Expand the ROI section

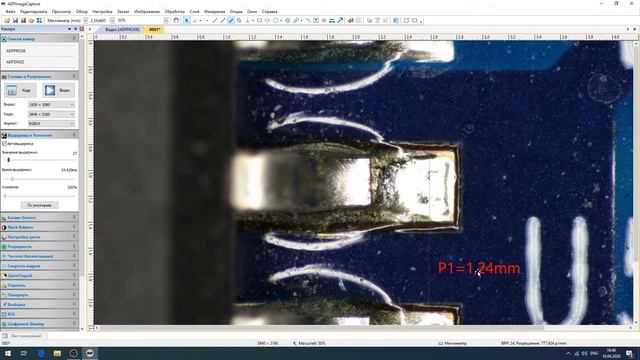[39, 314]
